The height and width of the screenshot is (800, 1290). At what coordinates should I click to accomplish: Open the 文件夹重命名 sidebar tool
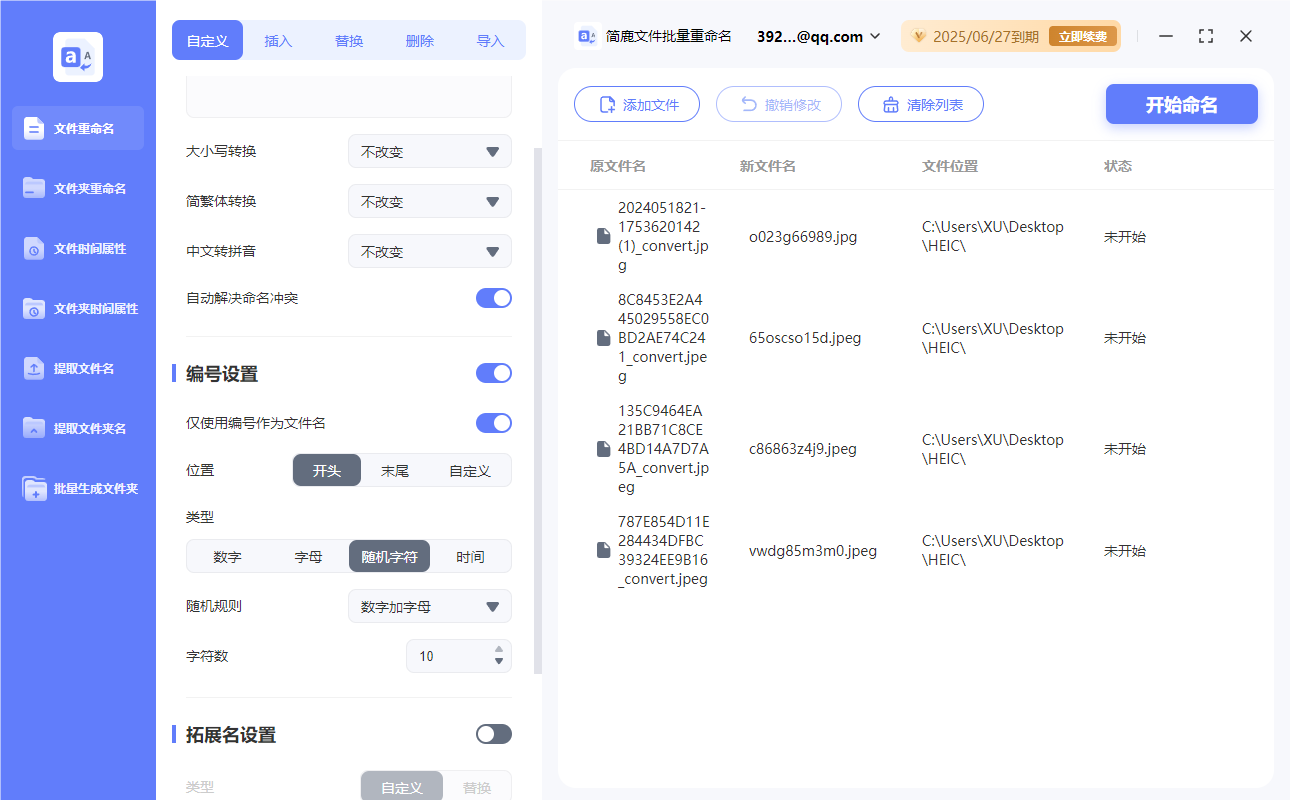(x=77, y=188)
